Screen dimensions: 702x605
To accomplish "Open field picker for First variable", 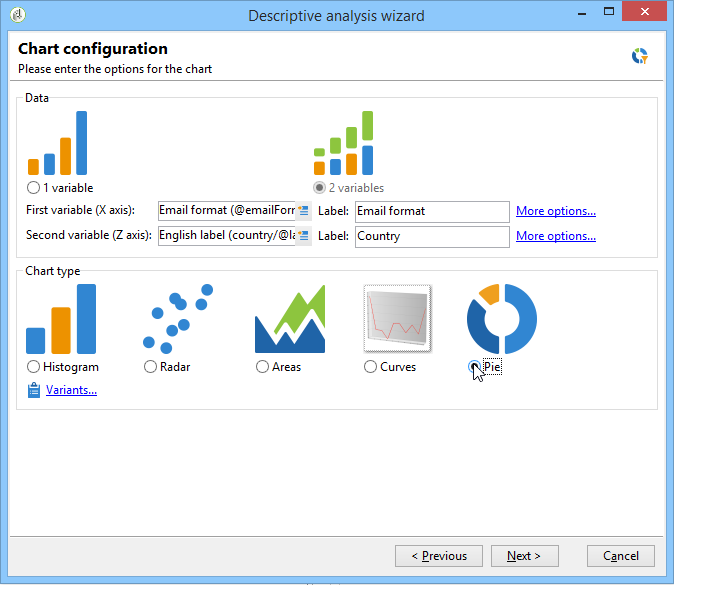I will (304, 211).
